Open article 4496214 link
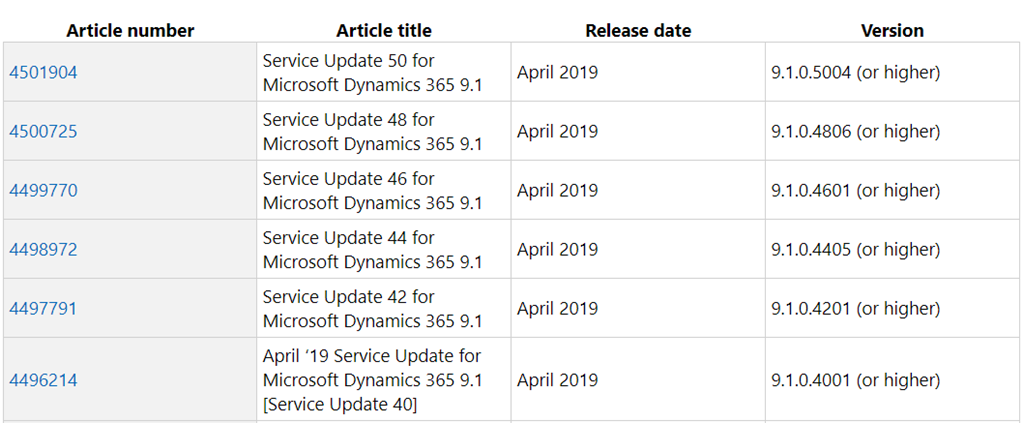The height and width of the screenshot is (423, 1024). click(43, 380)
